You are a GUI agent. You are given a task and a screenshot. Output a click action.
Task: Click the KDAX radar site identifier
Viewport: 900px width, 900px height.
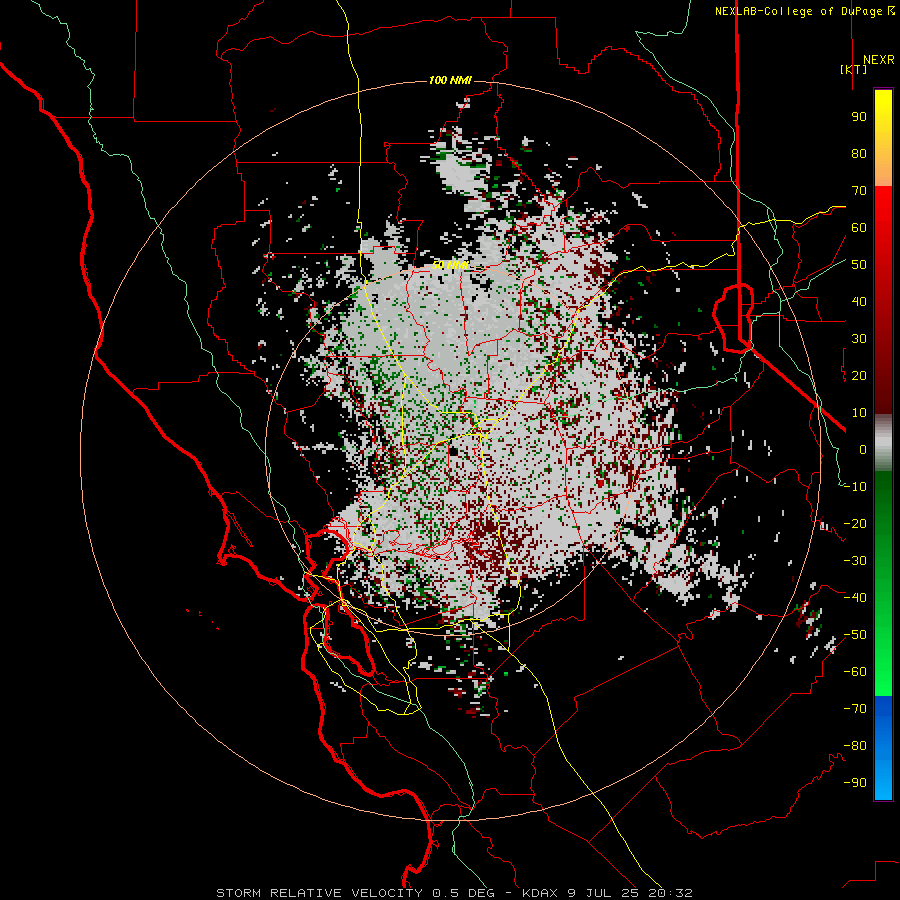(x=540, y=893)
